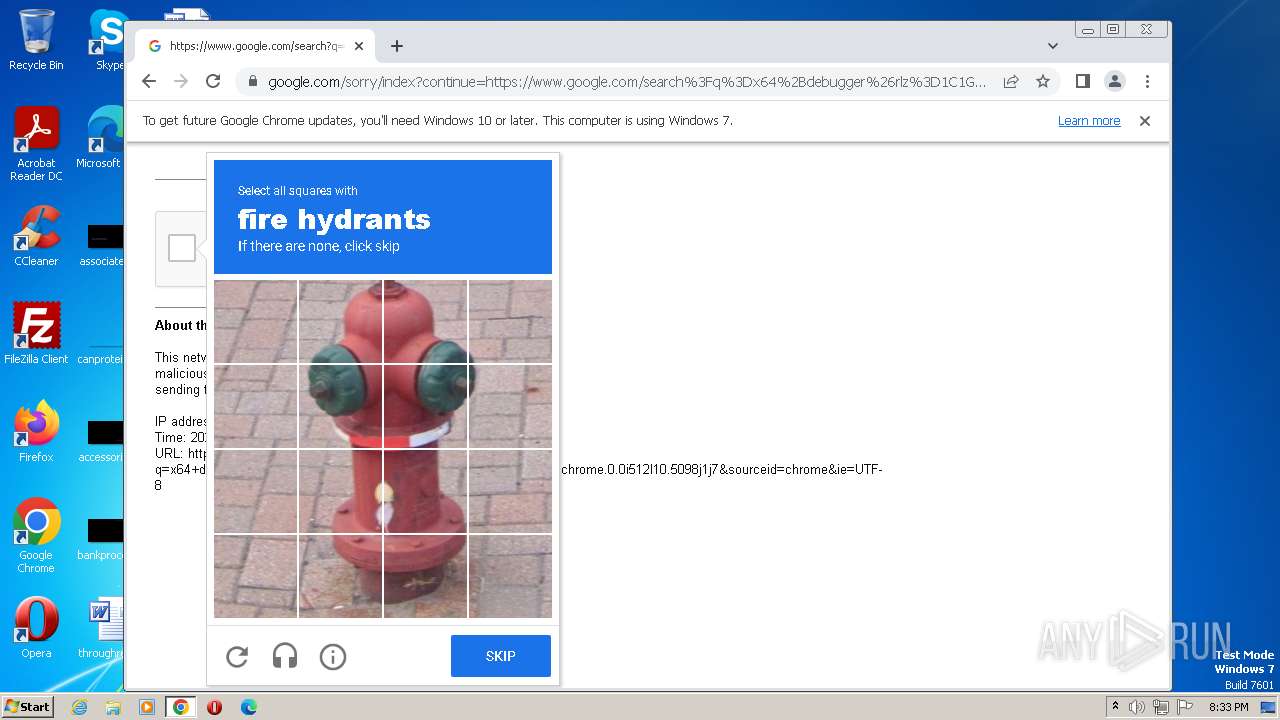Screen dimensions: 1280x720
Task: Switch to Chrome in taskbar
Action: [x=180, y=707]
